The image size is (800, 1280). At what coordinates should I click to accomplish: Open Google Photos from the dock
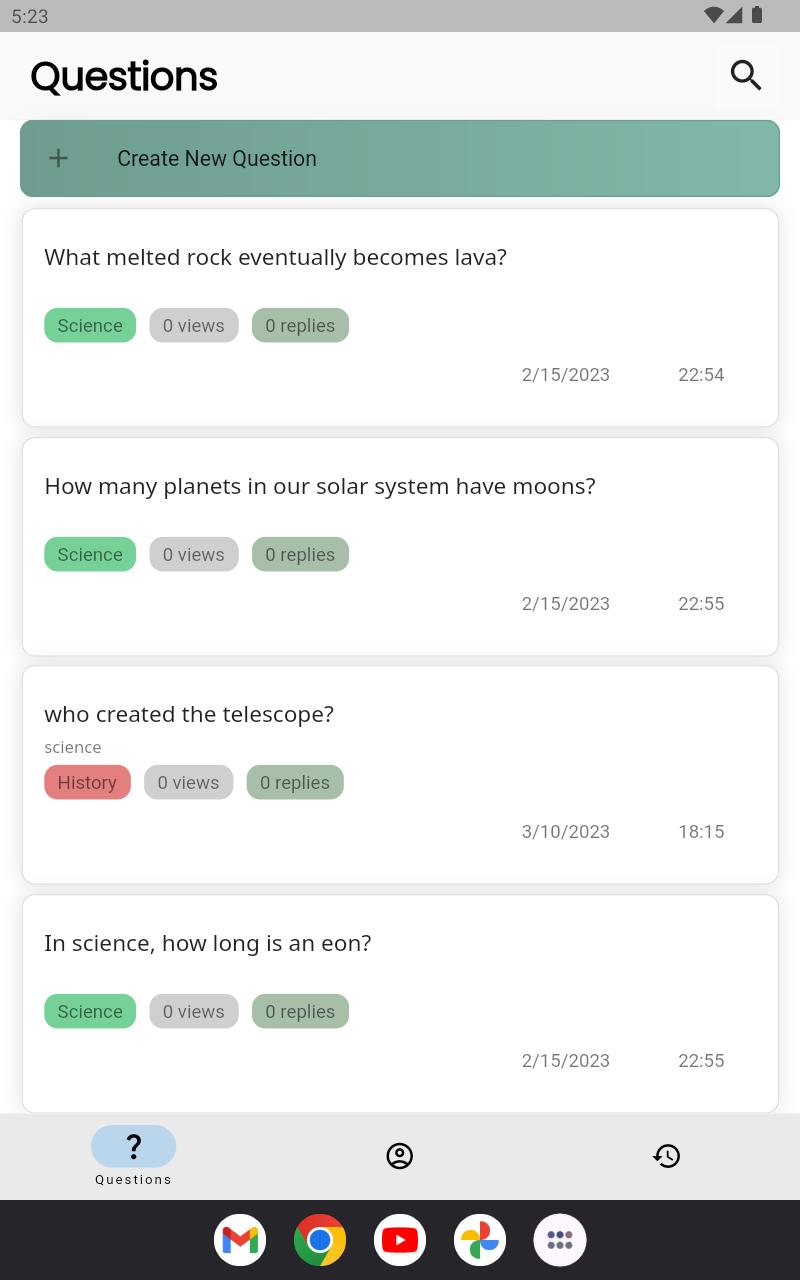480,1240
